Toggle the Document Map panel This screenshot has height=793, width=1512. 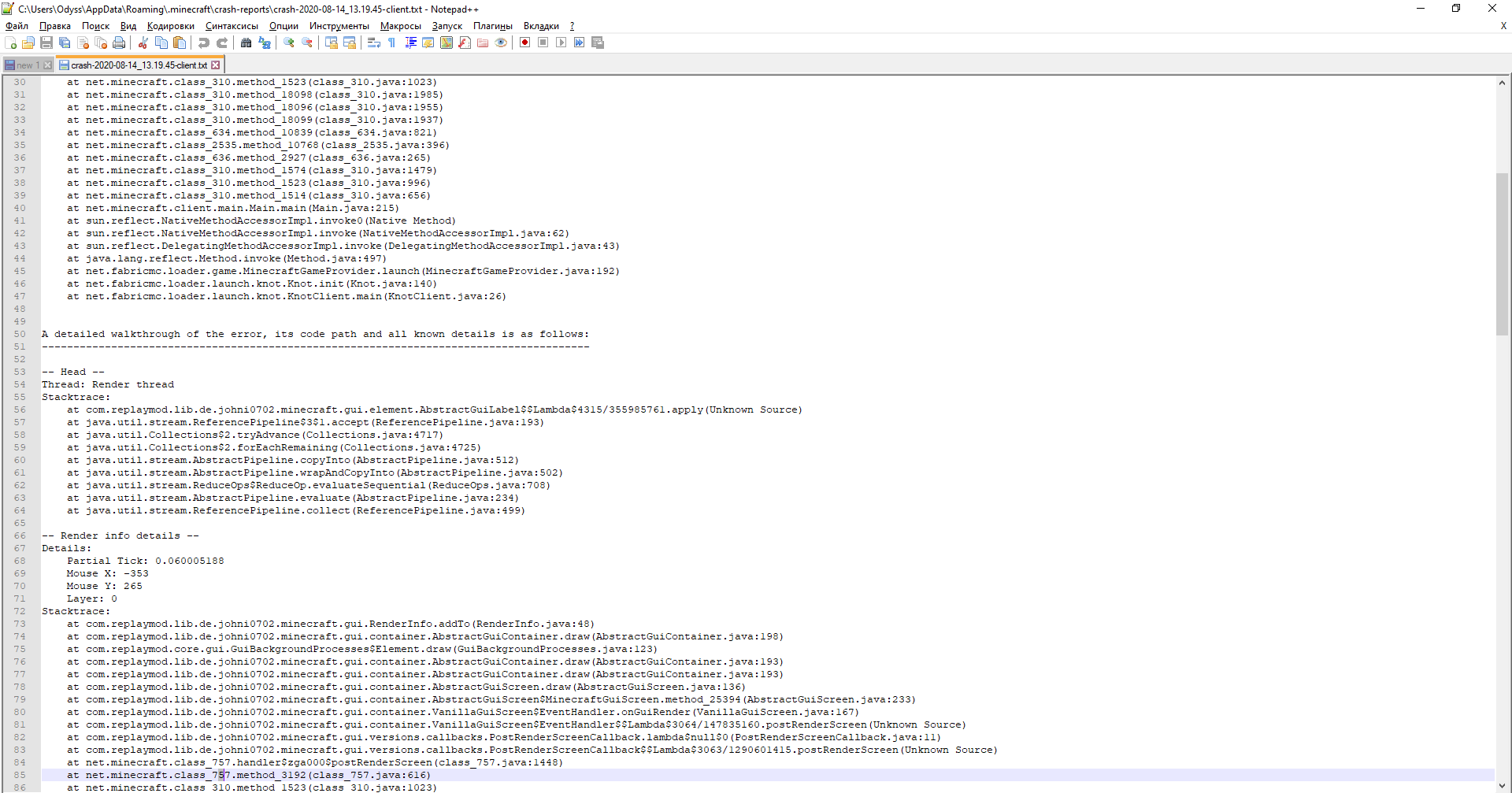pos(447,43)
